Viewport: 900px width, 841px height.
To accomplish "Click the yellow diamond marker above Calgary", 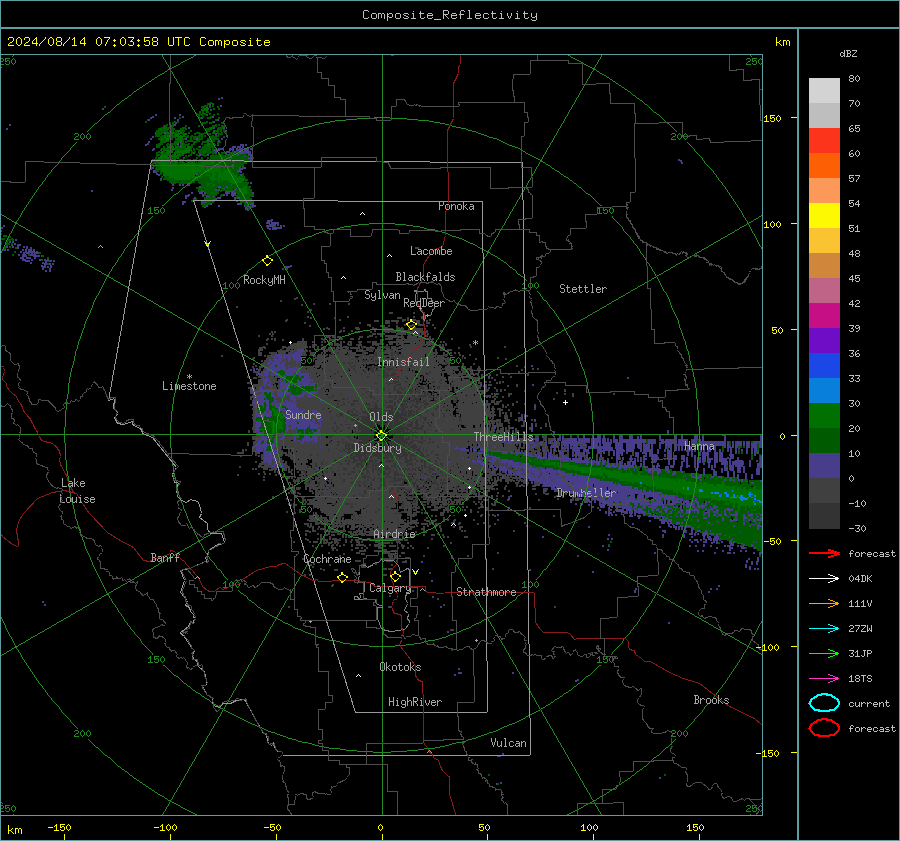I will click(395, 576).
